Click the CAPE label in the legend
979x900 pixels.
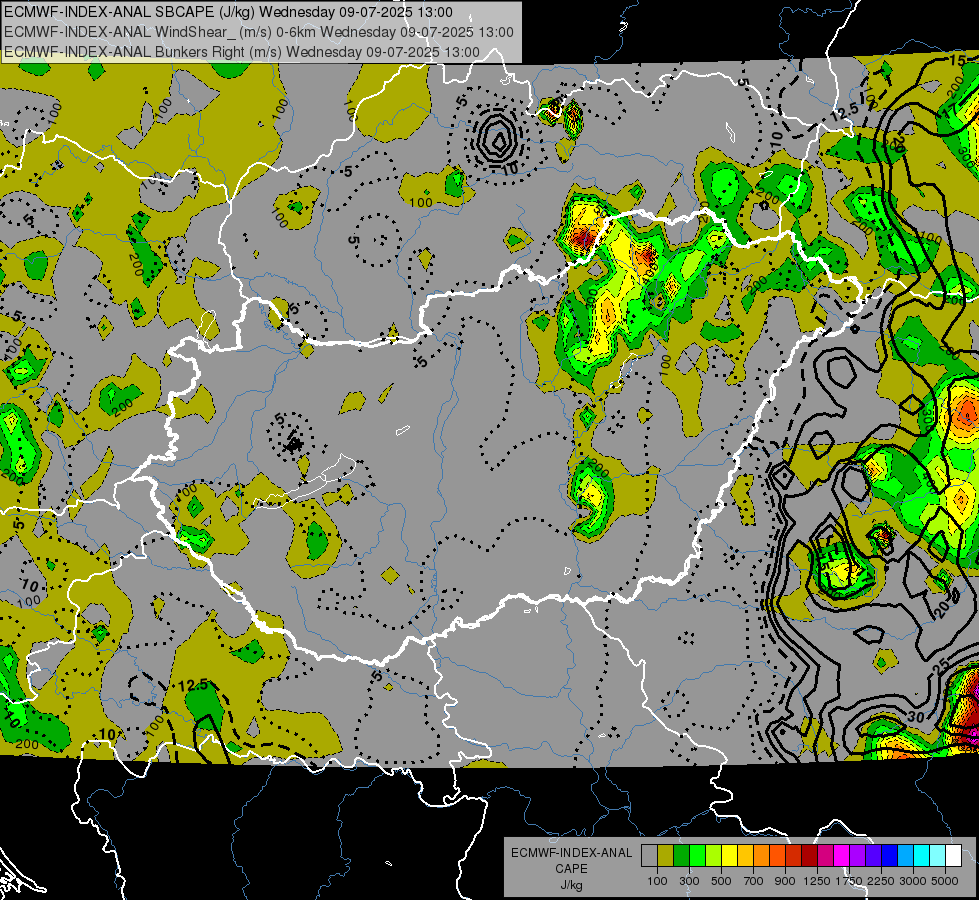(x=571, y=868)
